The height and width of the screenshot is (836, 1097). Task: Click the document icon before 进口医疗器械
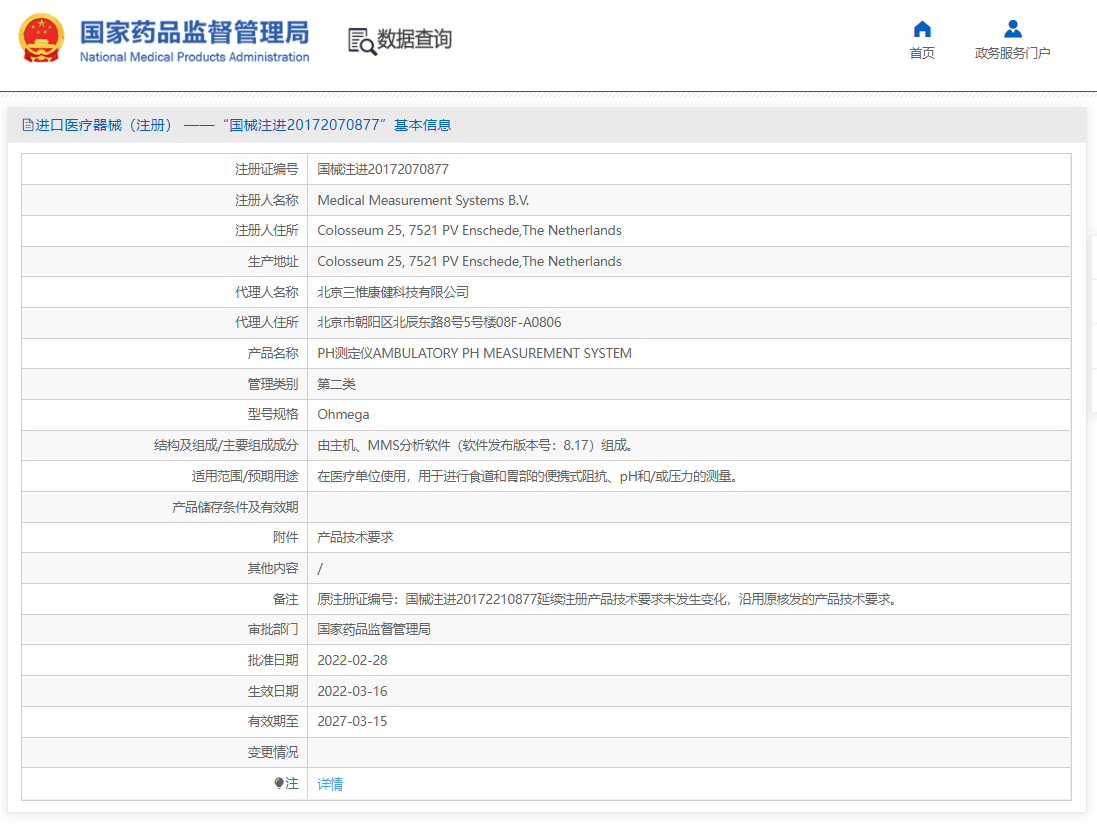(28, 125)
